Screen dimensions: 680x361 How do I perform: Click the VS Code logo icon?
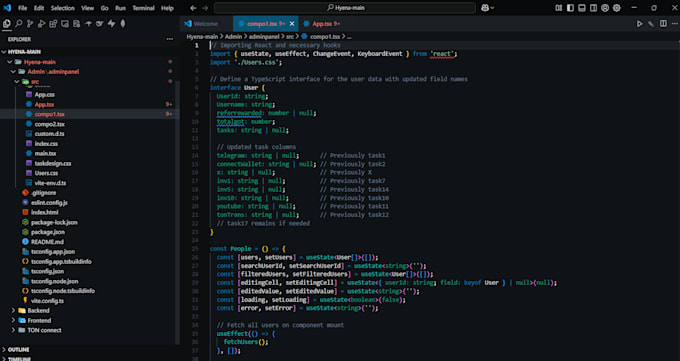[x=7, y=8]
